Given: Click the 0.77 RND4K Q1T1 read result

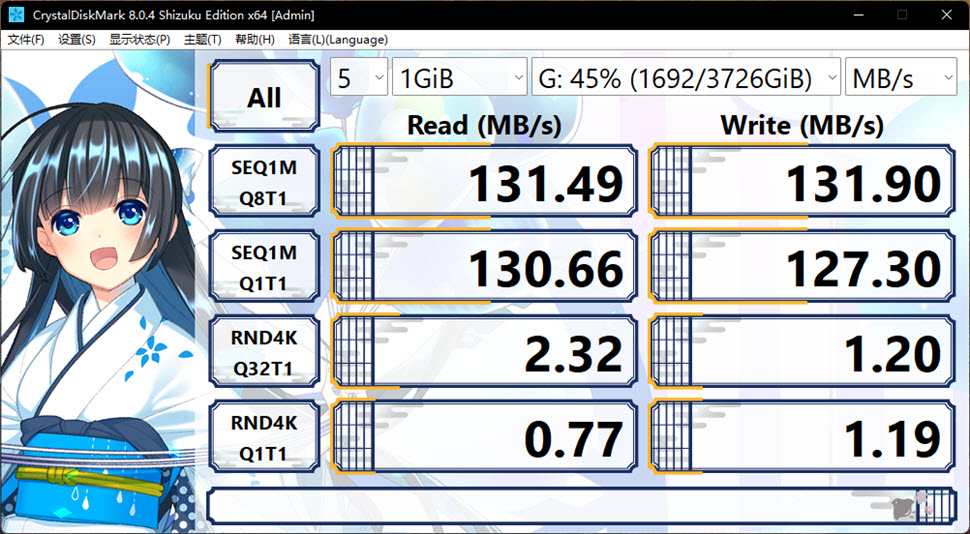Looking at the screenshot, I should point(485,437).
